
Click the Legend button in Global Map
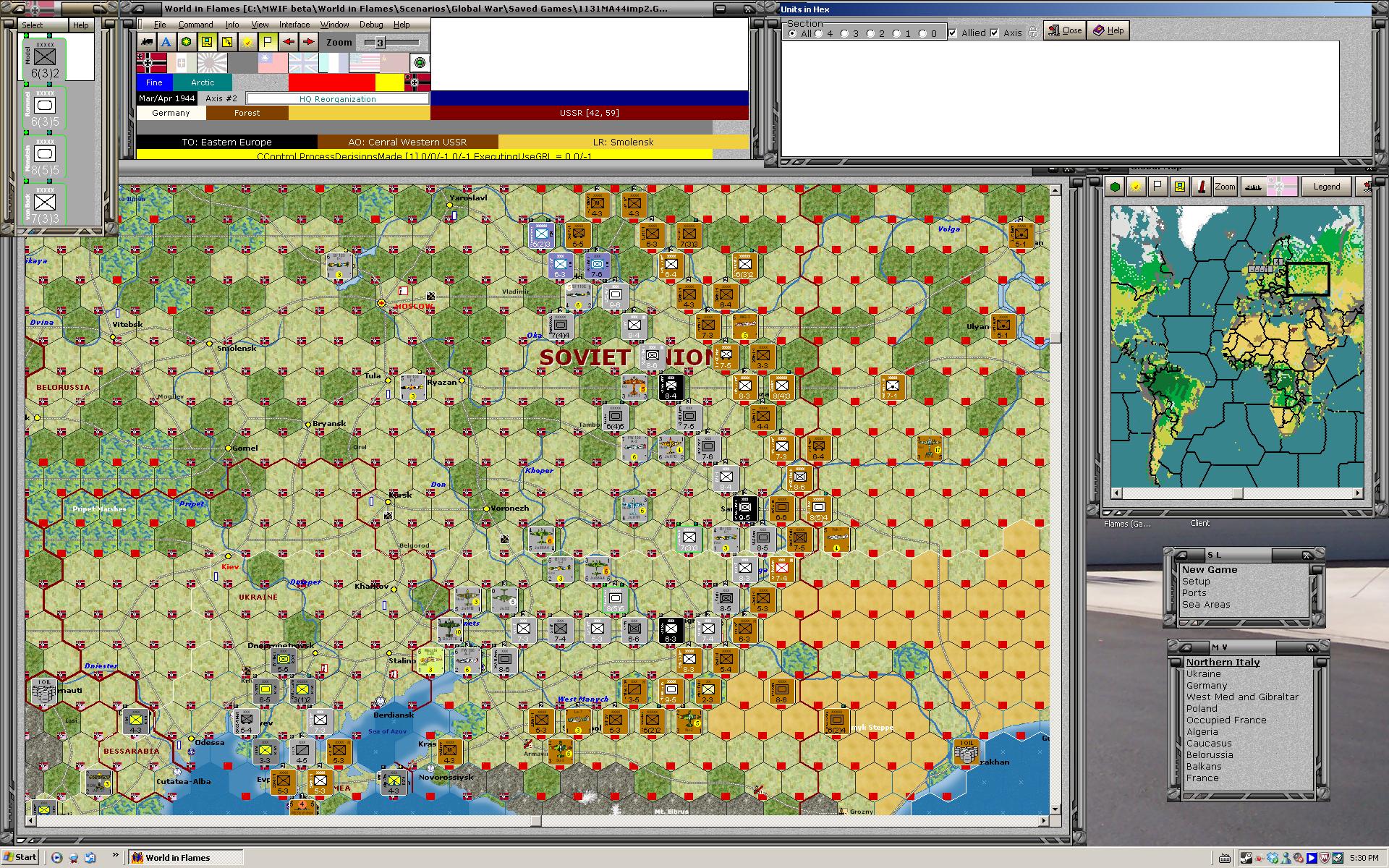1326,187
